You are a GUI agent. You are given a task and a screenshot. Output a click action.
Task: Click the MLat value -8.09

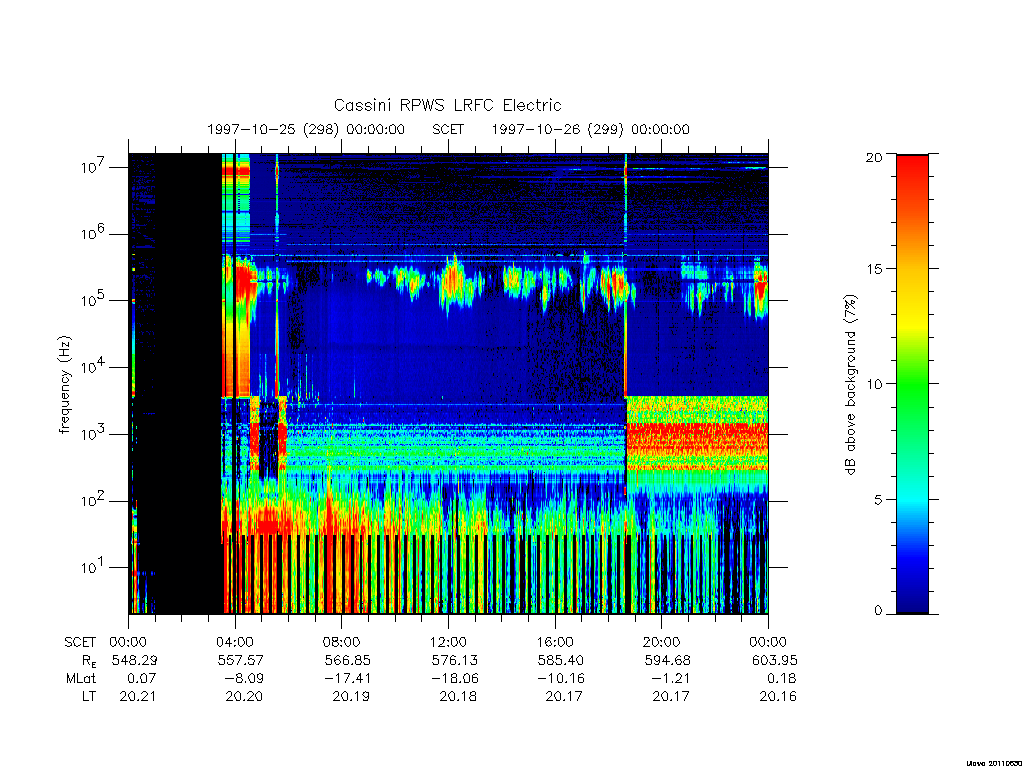click(x=244, y=679)
